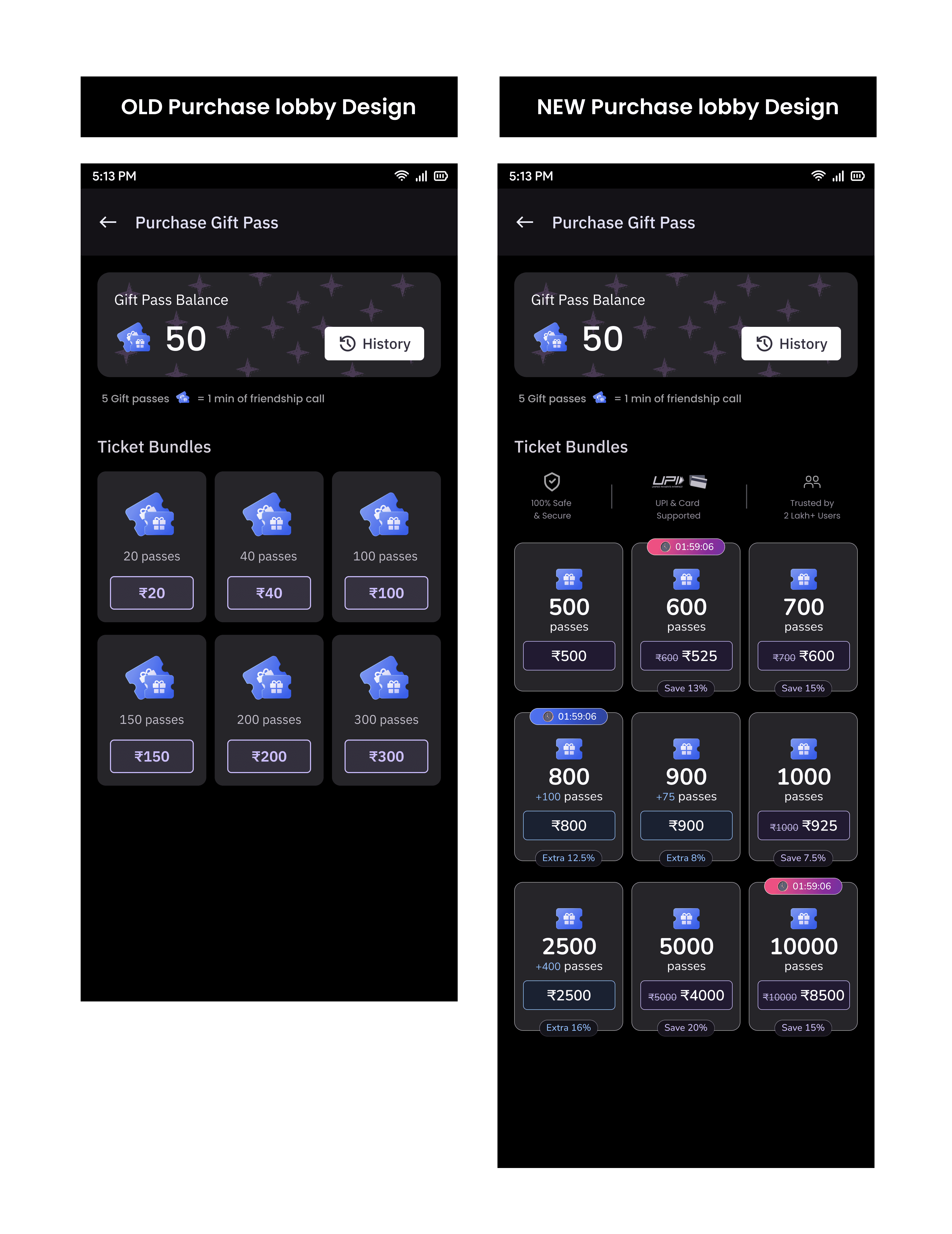Click the timer badge above 800 passes
Image resolution: width=952 pixels, height=1234 pixels.
[x=568, y=717]
